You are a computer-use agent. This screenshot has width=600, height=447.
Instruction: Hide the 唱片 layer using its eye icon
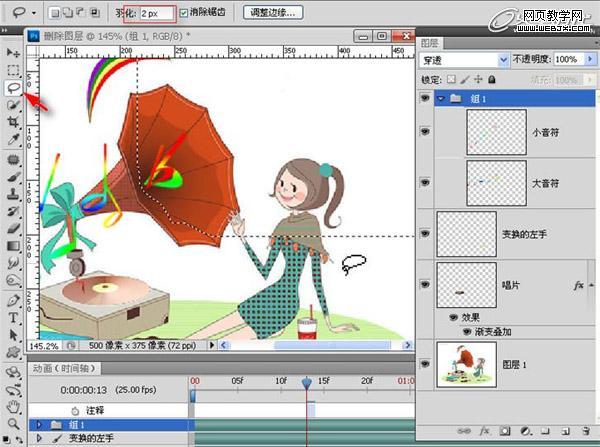(x=425, y=285)
